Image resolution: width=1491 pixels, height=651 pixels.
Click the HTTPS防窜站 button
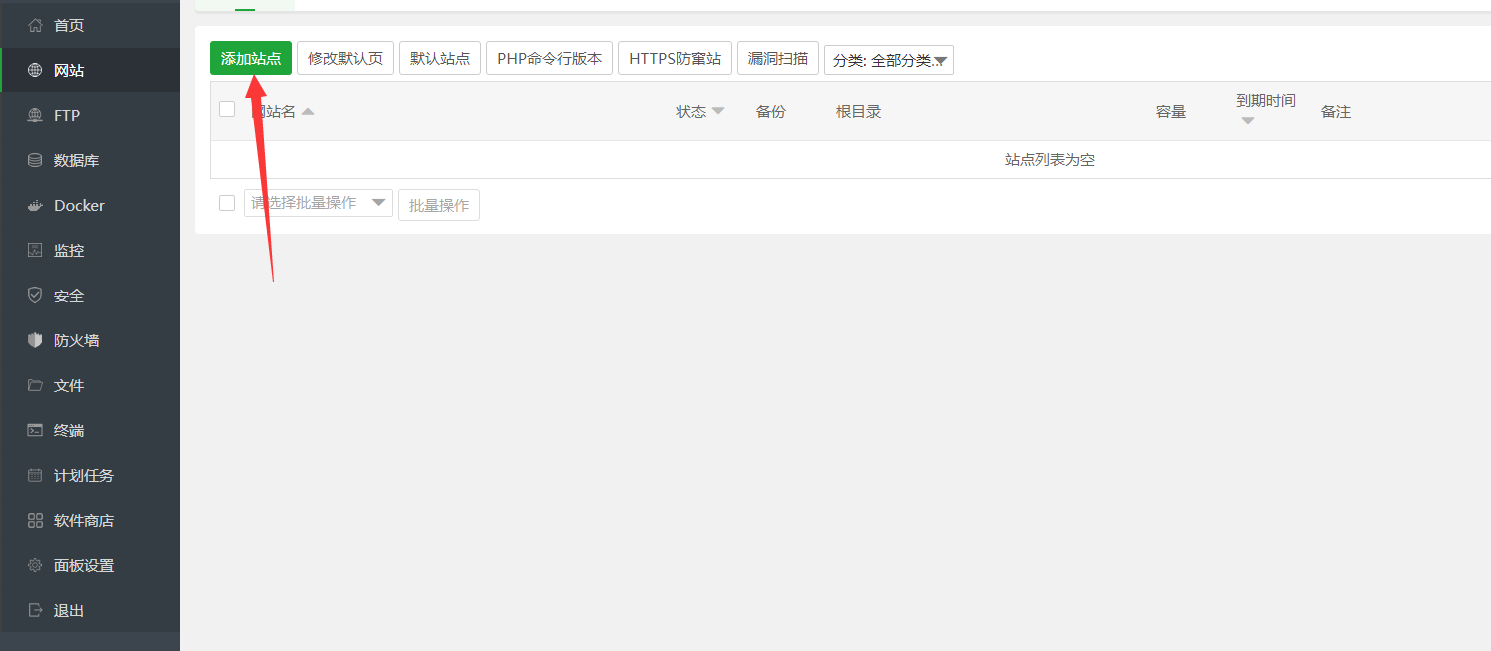coord(675,58)
